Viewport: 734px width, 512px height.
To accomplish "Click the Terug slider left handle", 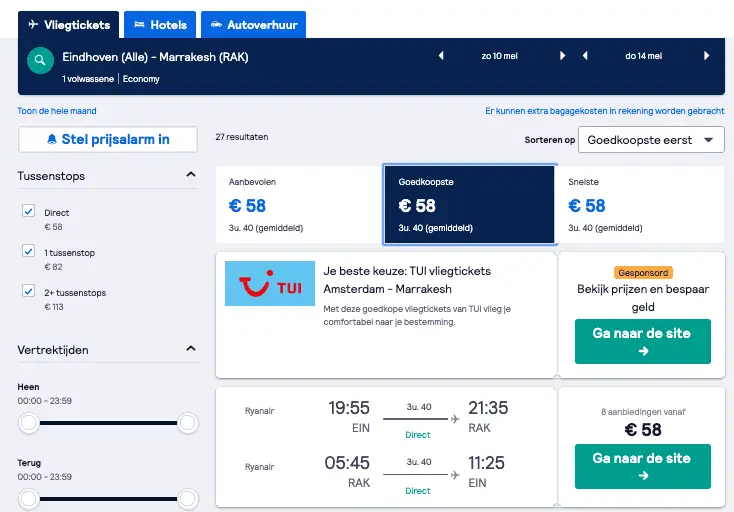I will coord(29,498).
